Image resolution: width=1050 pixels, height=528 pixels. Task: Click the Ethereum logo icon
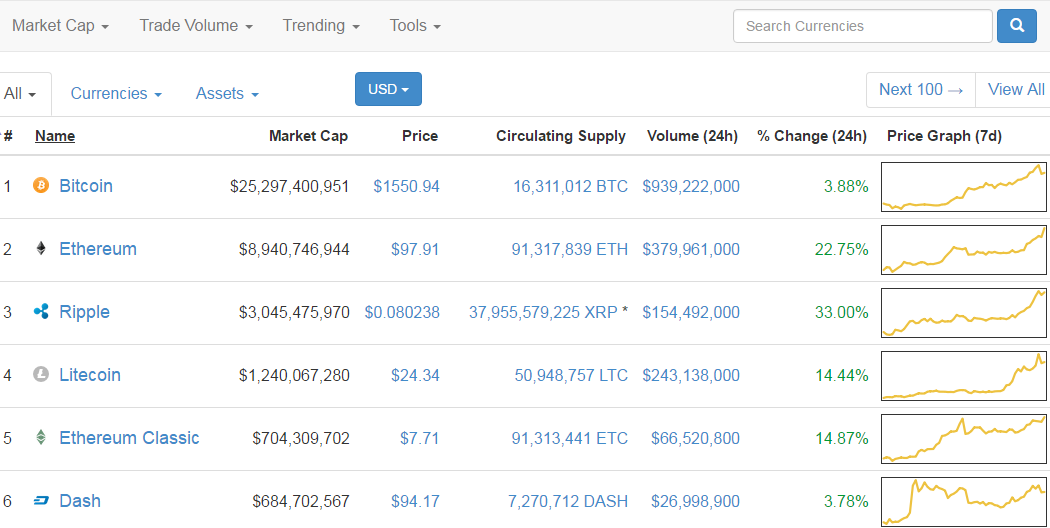coord(41,249)
